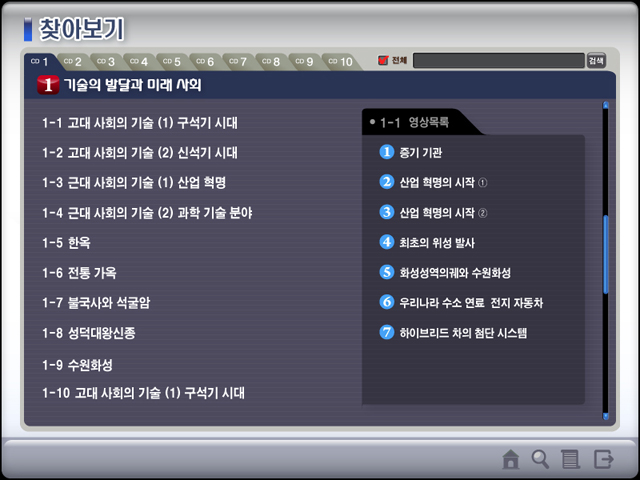Screen dimensions: 640x480
Task: Switch to the CD 5 tab
Action: click(x=171, y=62)
